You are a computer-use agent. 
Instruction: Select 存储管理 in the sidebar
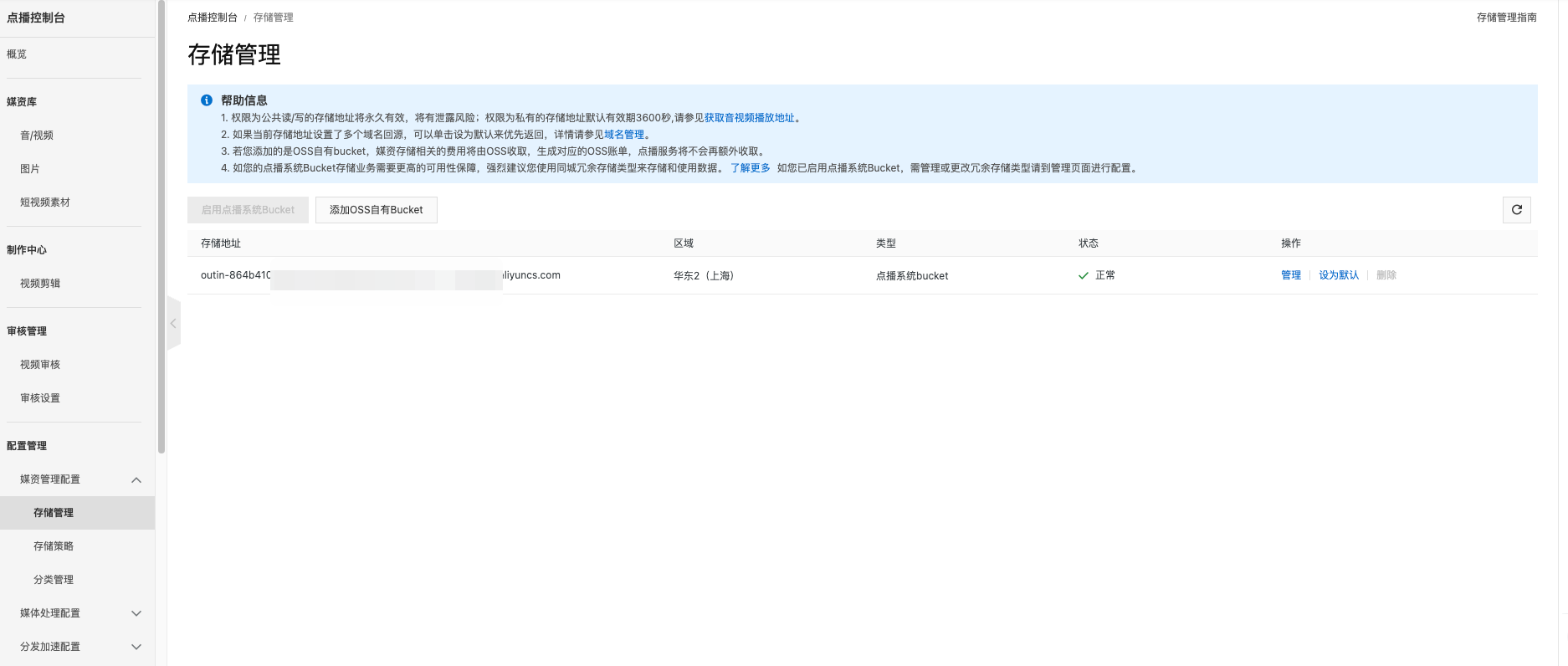(x=77, y=513)
